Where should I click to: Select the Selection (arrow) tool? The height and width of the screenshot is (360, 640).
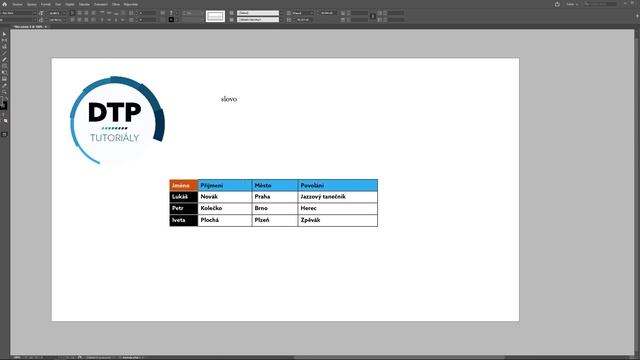[x=4, y=34]
